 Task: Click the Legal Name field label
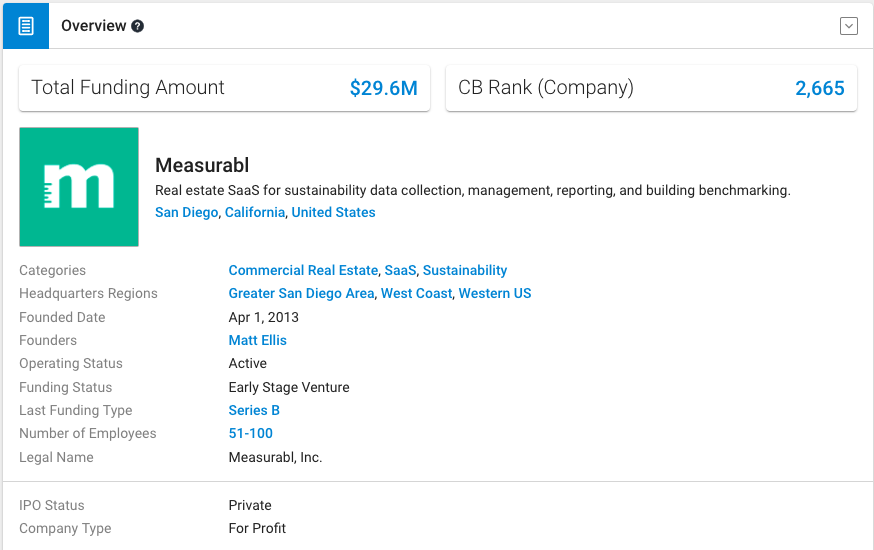click(56, 457)
